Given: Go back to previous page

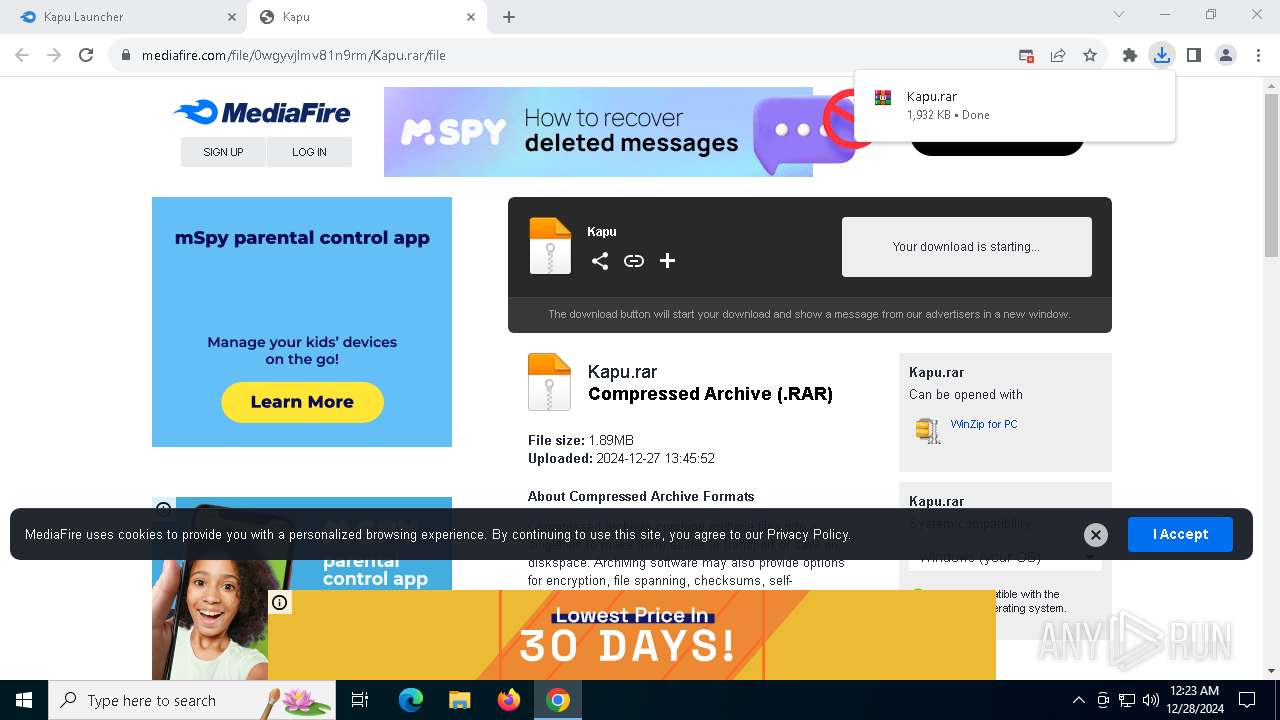Looking at the screenshot, I should (x=22, y=55).
